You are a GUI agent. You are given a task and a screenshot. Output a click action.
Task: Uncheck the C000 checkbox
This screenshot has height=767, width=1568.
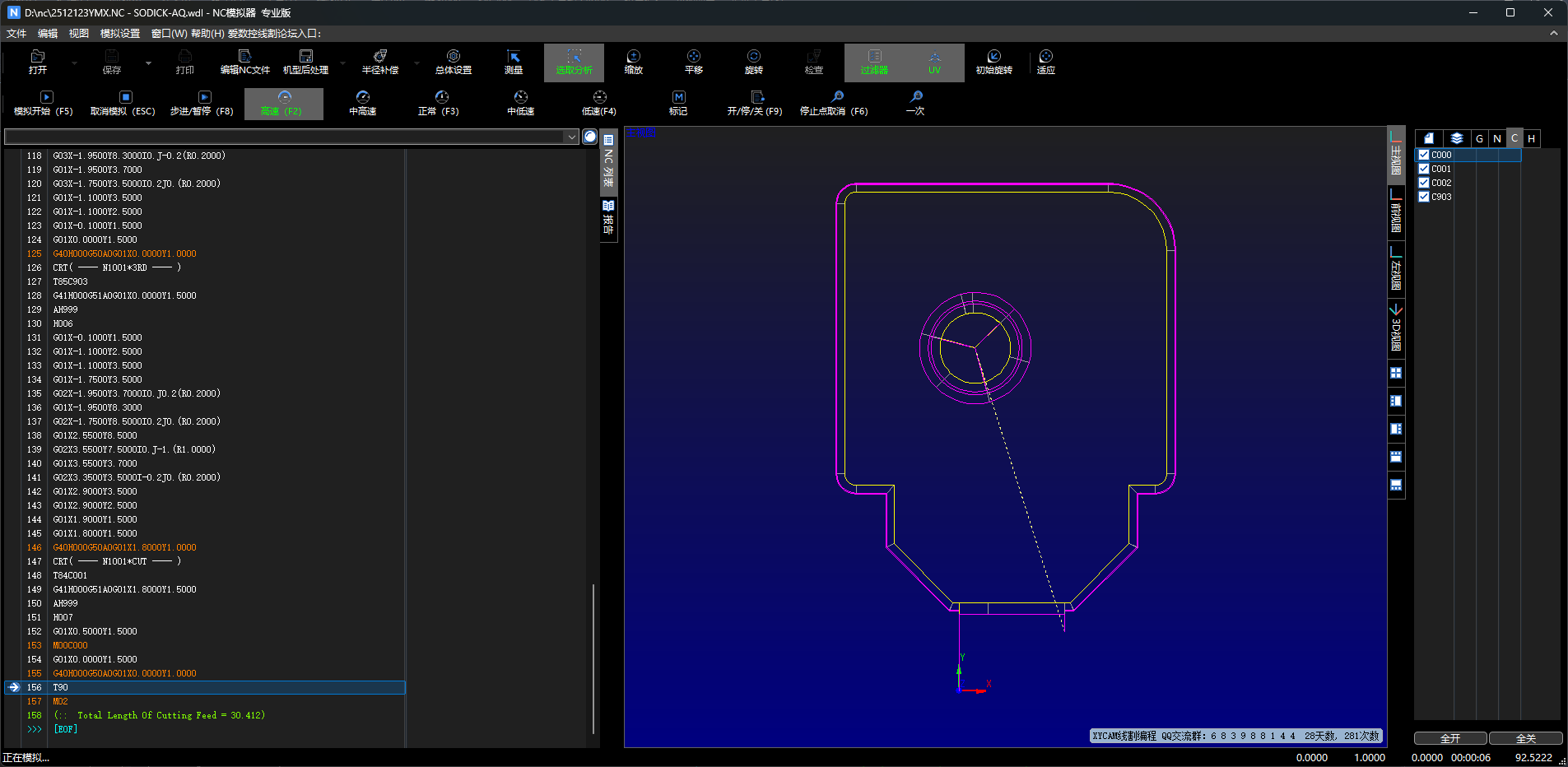coord(1424,155)
